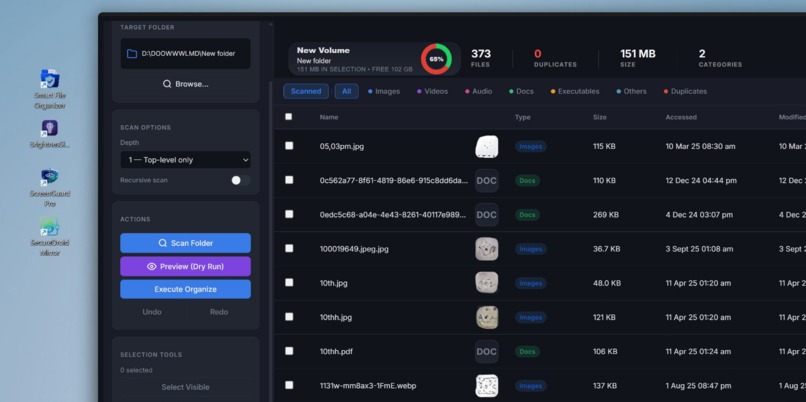Select the Scanned filter tab

pyautogui.click(x=306, y=92)
